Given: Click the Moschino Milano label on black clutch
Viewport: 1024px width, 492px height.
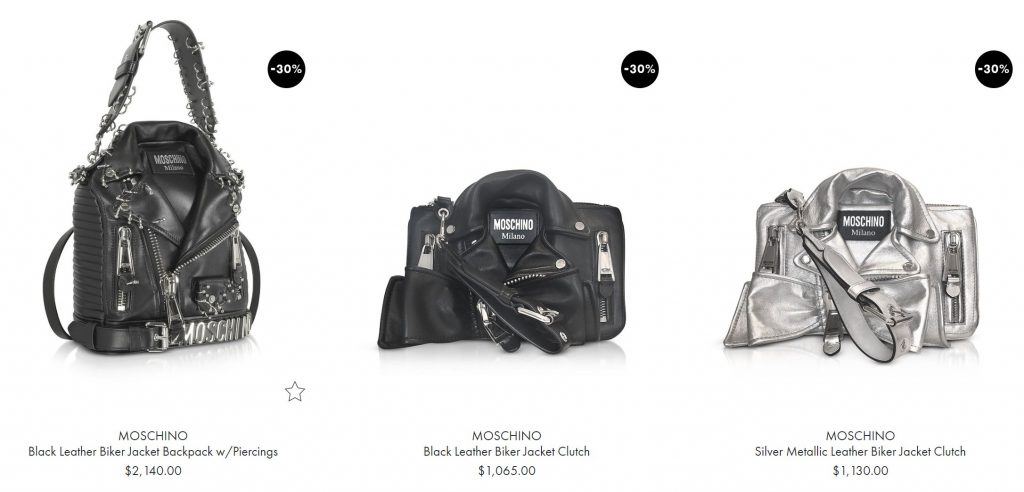Looking at the screenshot, I should pyautogui.click(x=513, y=227).
